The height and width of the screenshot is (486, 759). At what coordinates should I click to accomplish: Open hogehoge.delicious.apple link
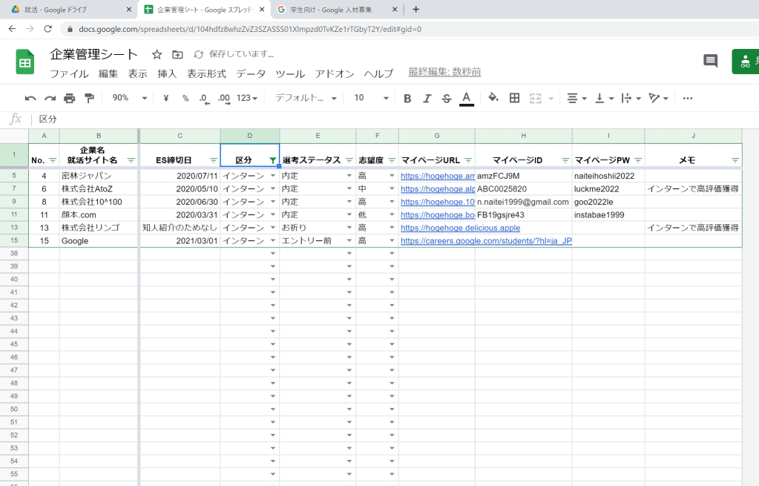click(x=460, y=228)
